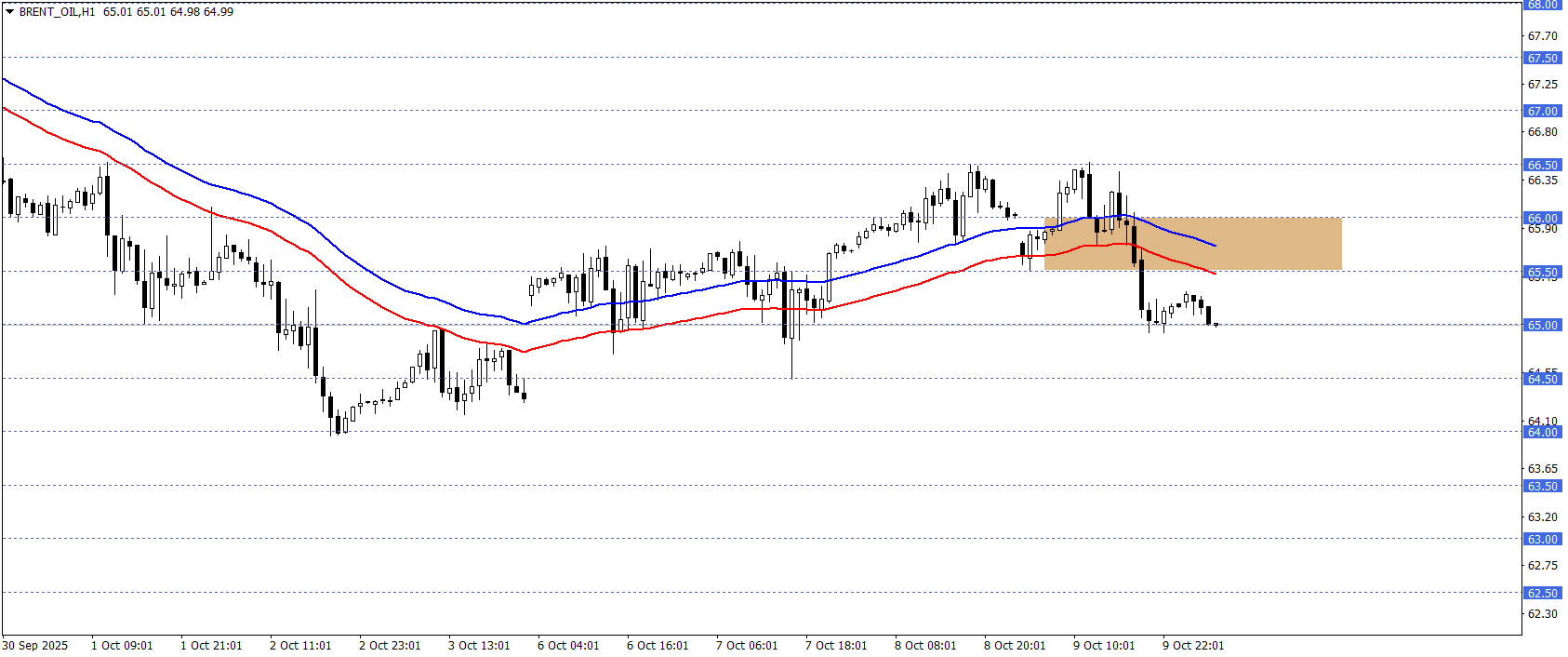
Task: Click the 67.00 horizontal line price tag
Action: [x=1542, y=111]
